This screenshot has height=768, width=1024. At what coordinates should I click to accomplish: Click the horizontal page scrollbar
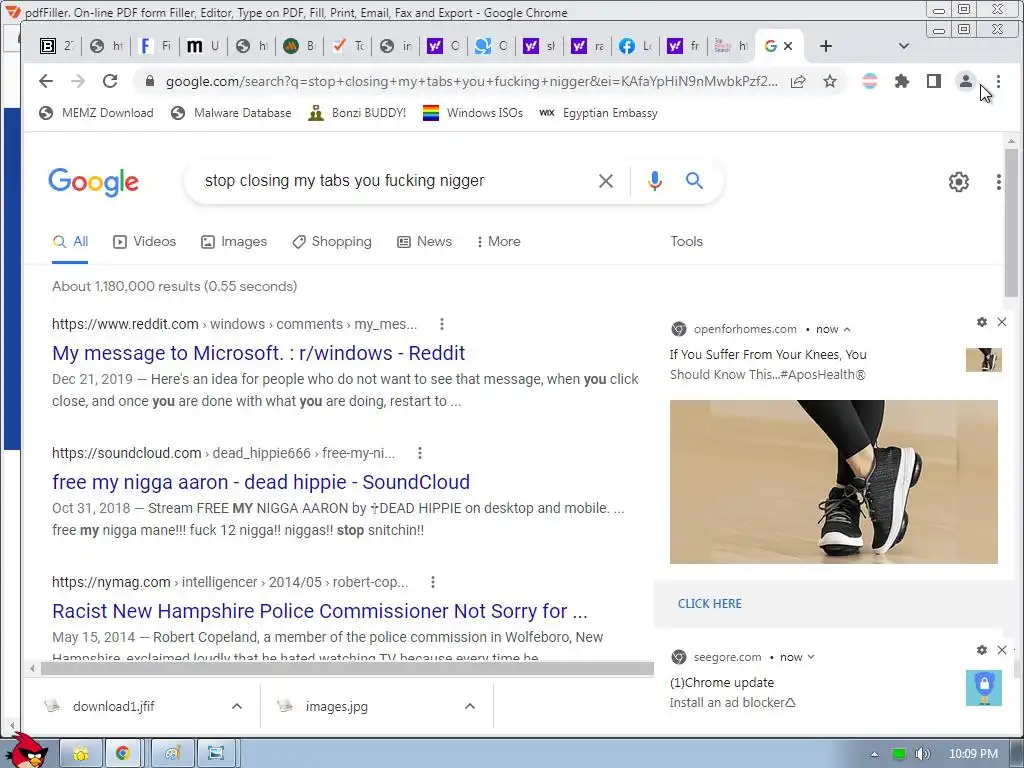point(347,668)
